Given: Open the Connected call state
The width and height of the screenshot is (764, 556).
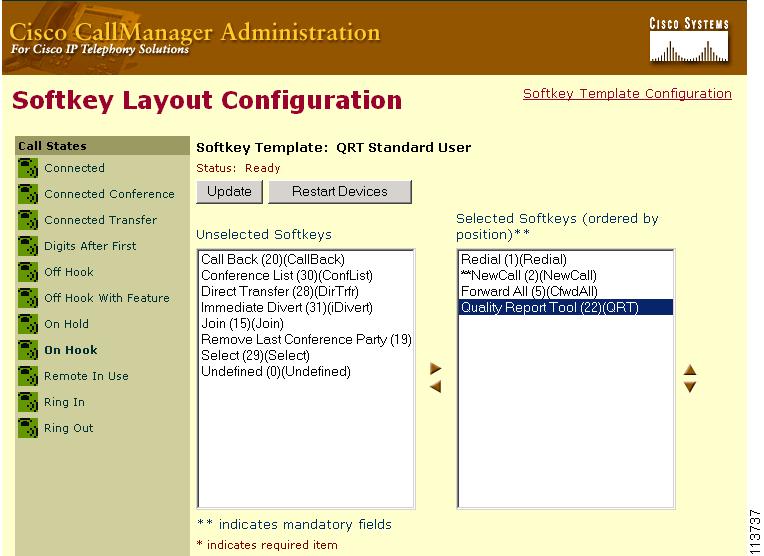Looking at the screenshot, I should click(x=75, y=168).
